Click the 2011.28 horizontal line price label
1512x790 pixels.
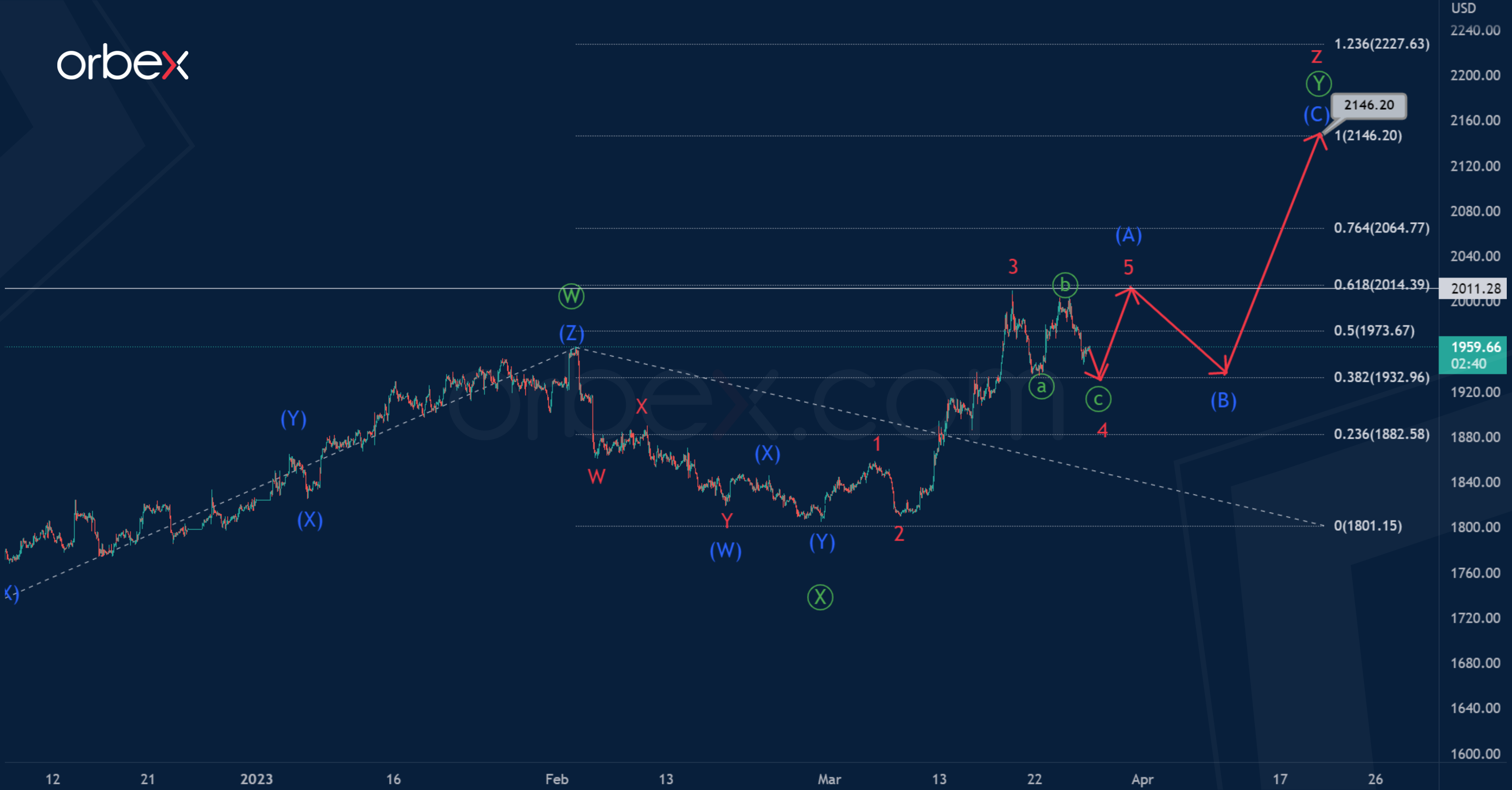click(1475, 288)
